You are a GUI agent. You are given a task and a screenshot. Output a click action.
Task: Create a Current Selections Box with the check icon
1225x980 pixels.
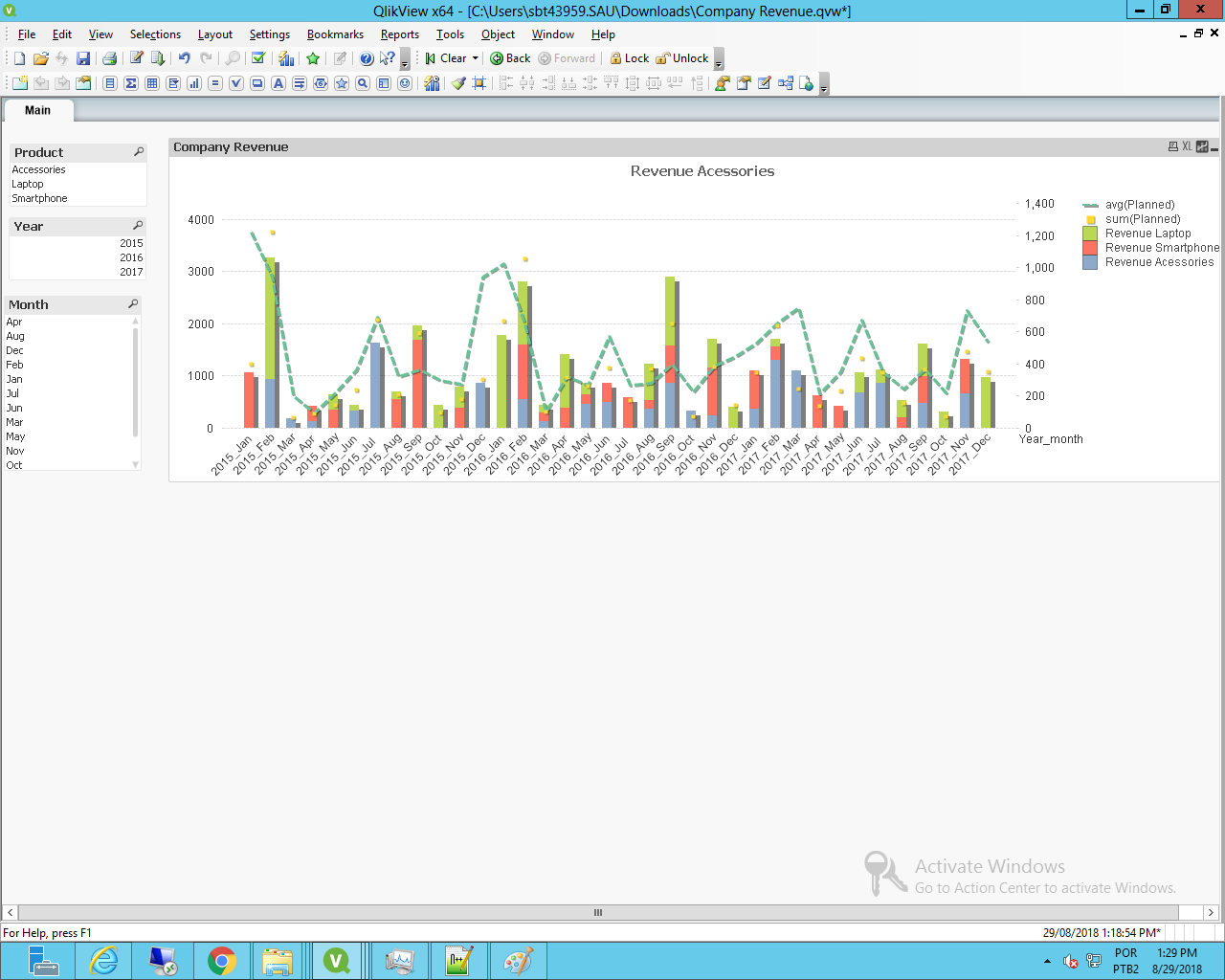(x=236, y=83)
